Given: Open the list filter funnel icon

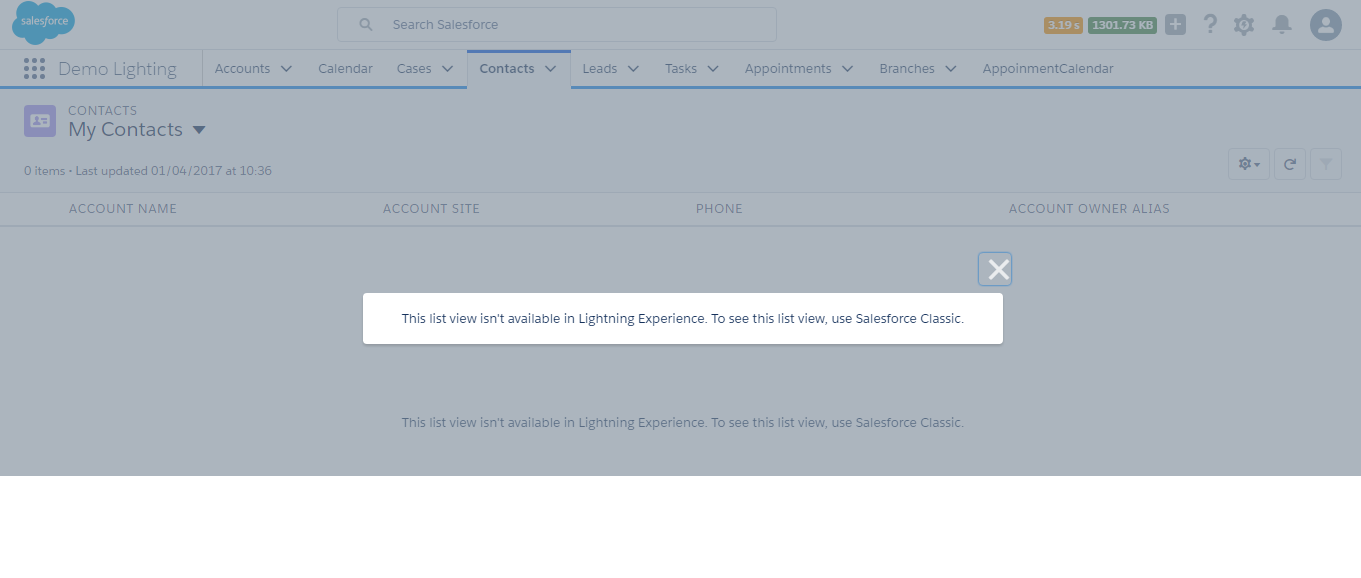Looking at the screenshot, I should click(1326, 164).
